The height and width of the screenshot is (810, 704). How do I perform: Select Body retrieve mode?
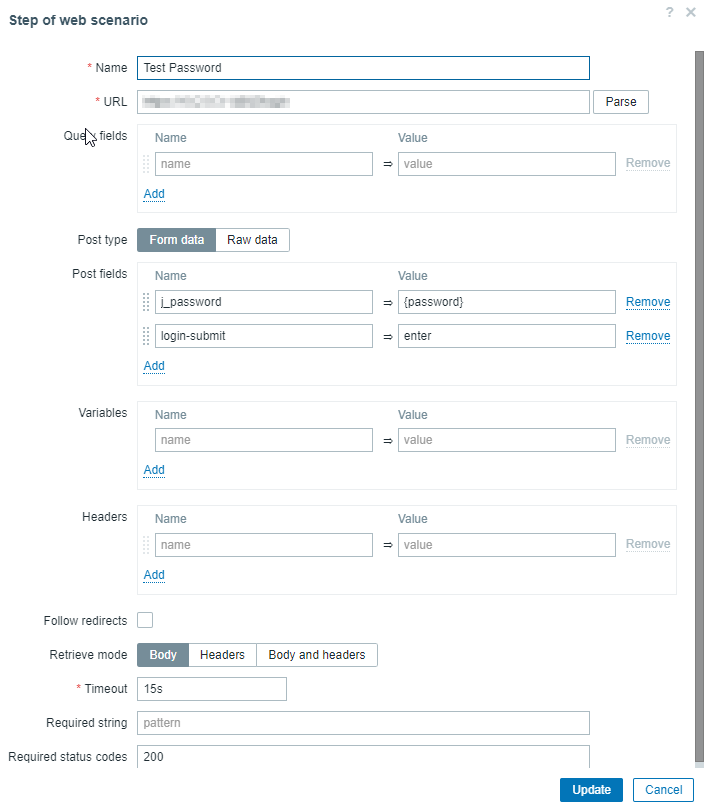tap(163, 655)
